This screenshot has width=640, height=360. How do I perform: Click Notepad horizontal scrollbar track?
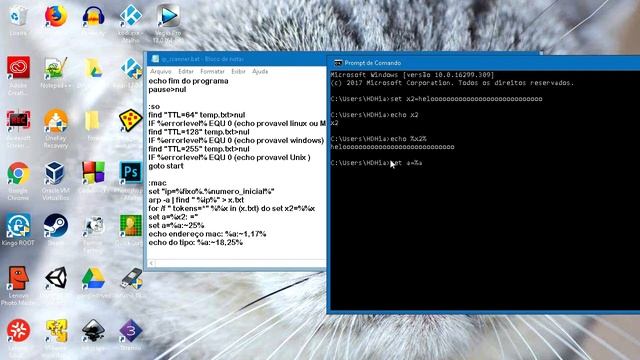point(241,263)
